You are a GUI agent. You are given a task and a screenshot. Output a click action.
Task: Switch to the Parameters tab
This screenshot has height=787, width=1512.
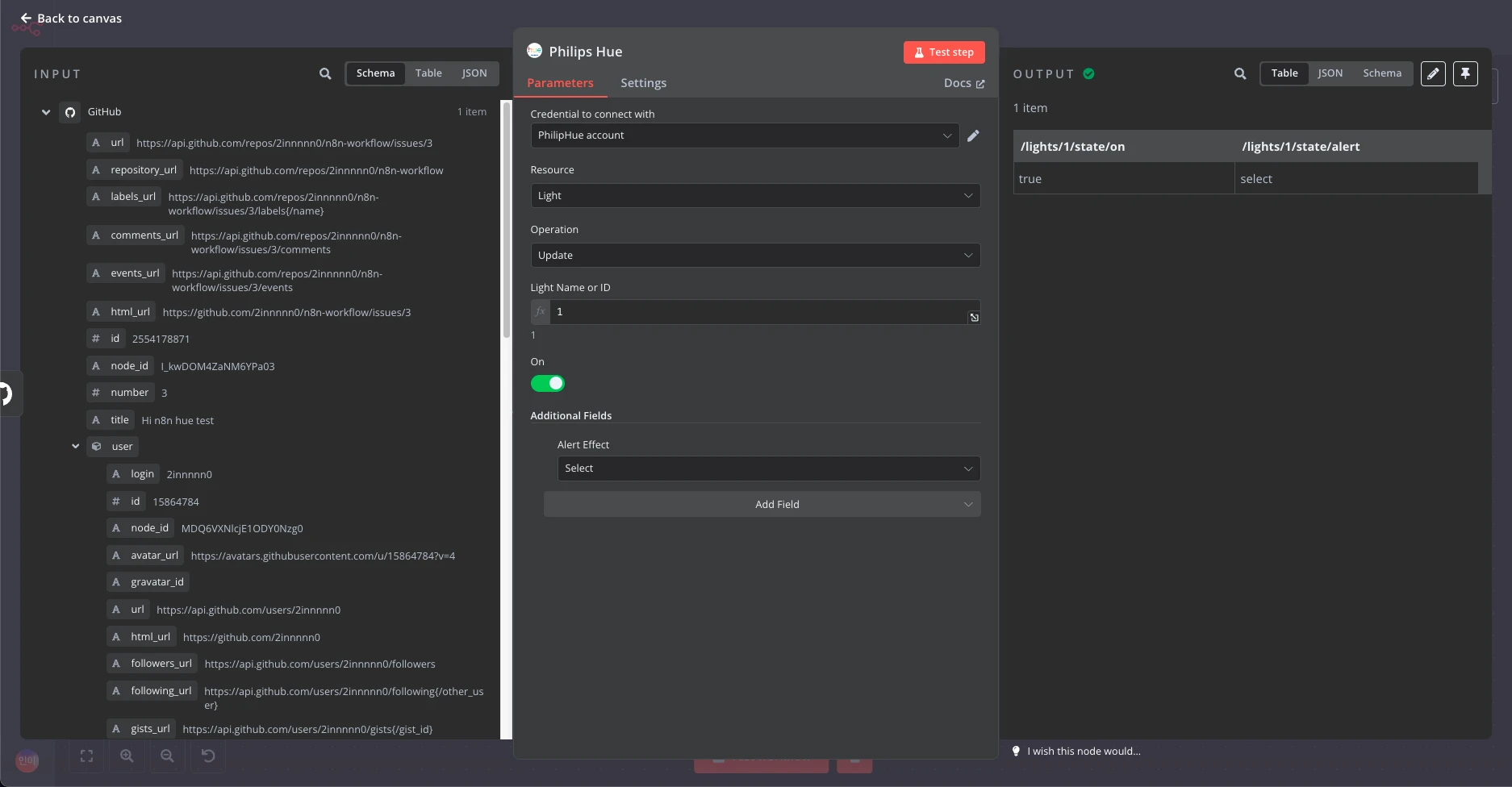pos(560,83)
